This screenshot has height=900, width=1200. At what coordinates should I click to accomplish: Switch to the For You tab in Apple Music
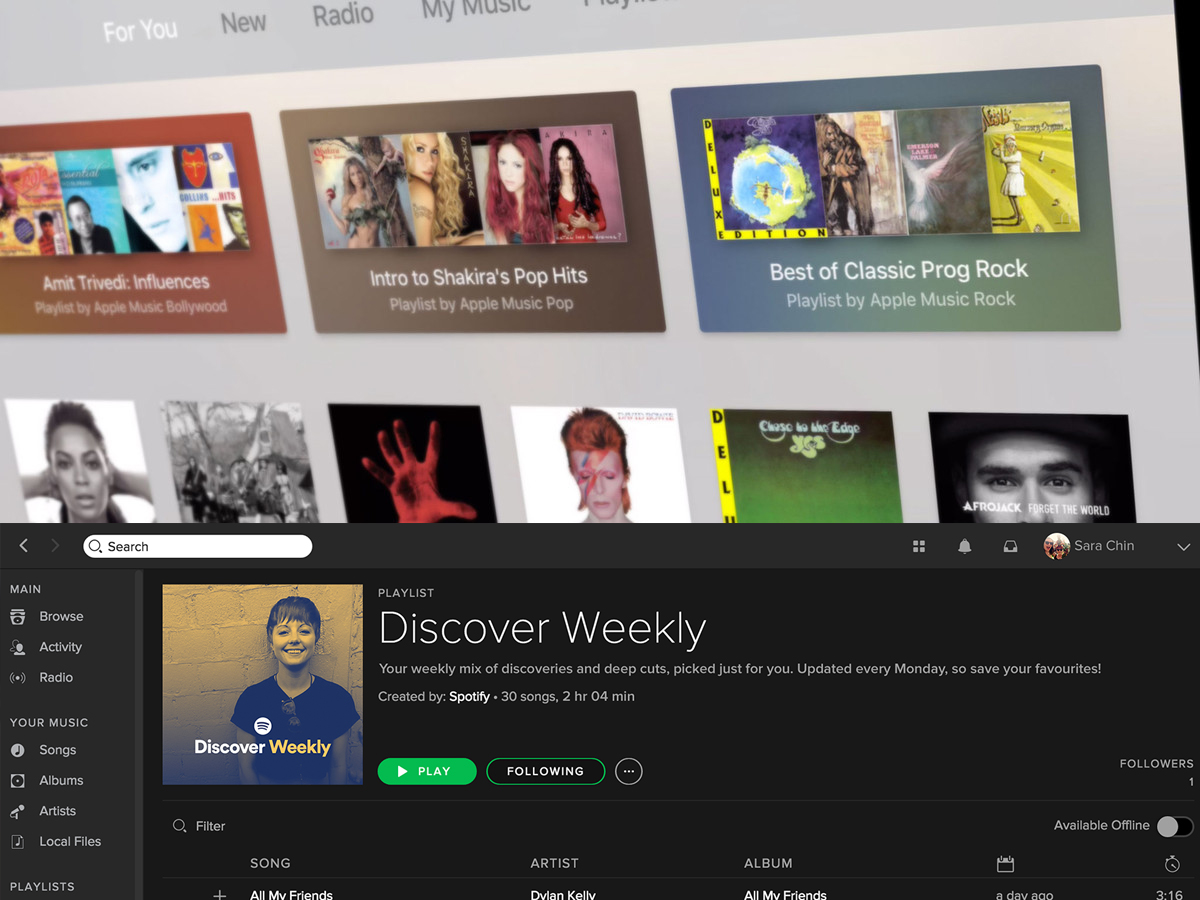[x=140, y=31]
